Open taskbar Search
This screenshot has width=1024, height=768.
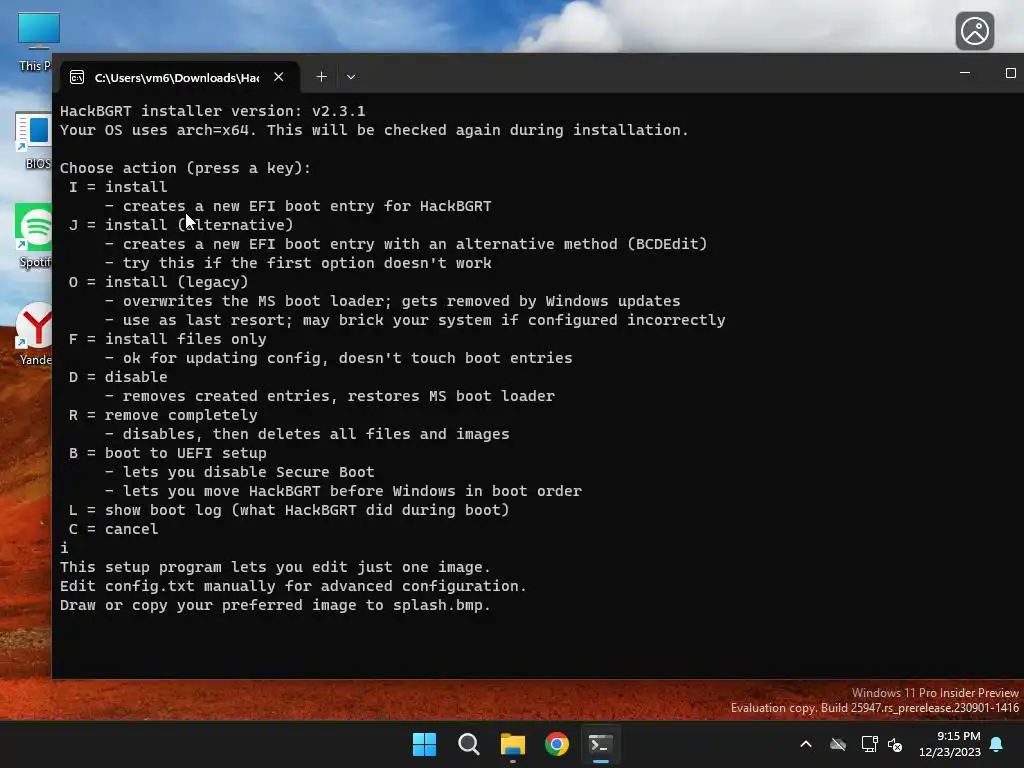point(469,744)
